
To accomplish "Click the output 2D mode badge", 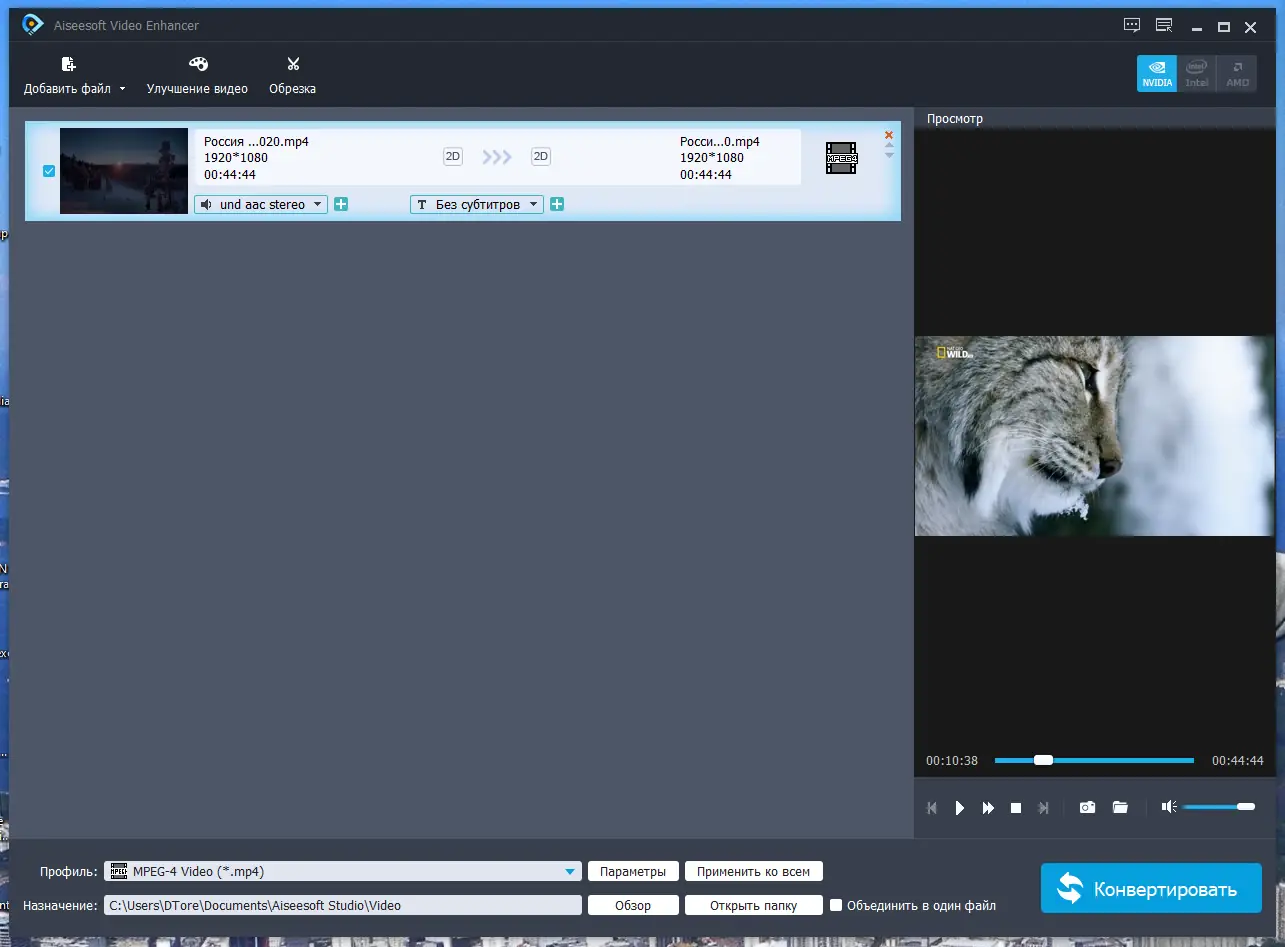I will (x=541, y=156).
